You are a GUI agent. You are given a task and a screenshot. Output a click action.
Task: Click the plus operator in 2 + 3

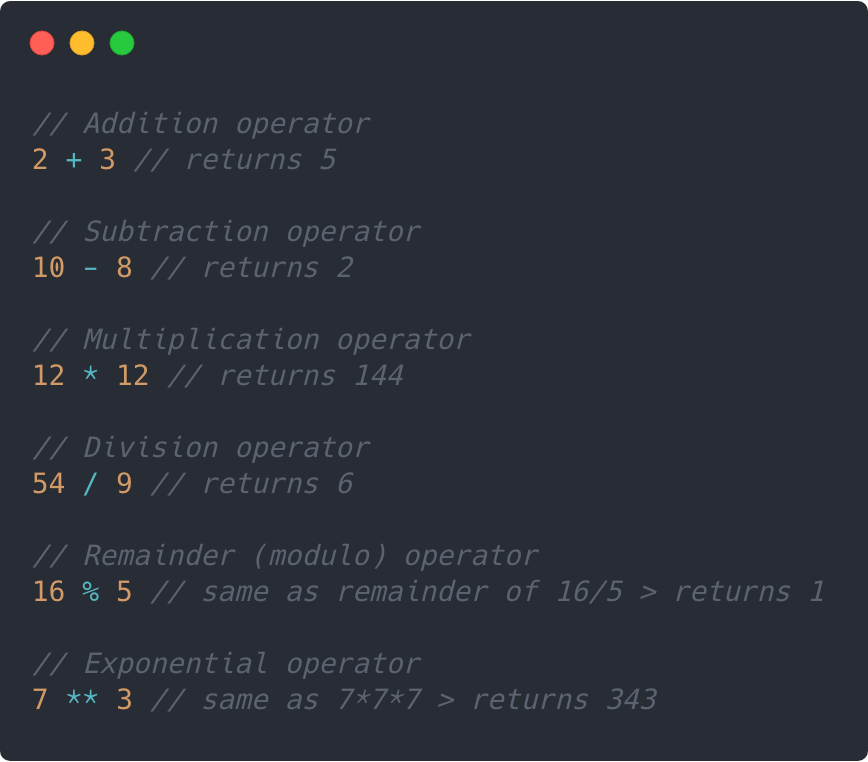point(74,160)
